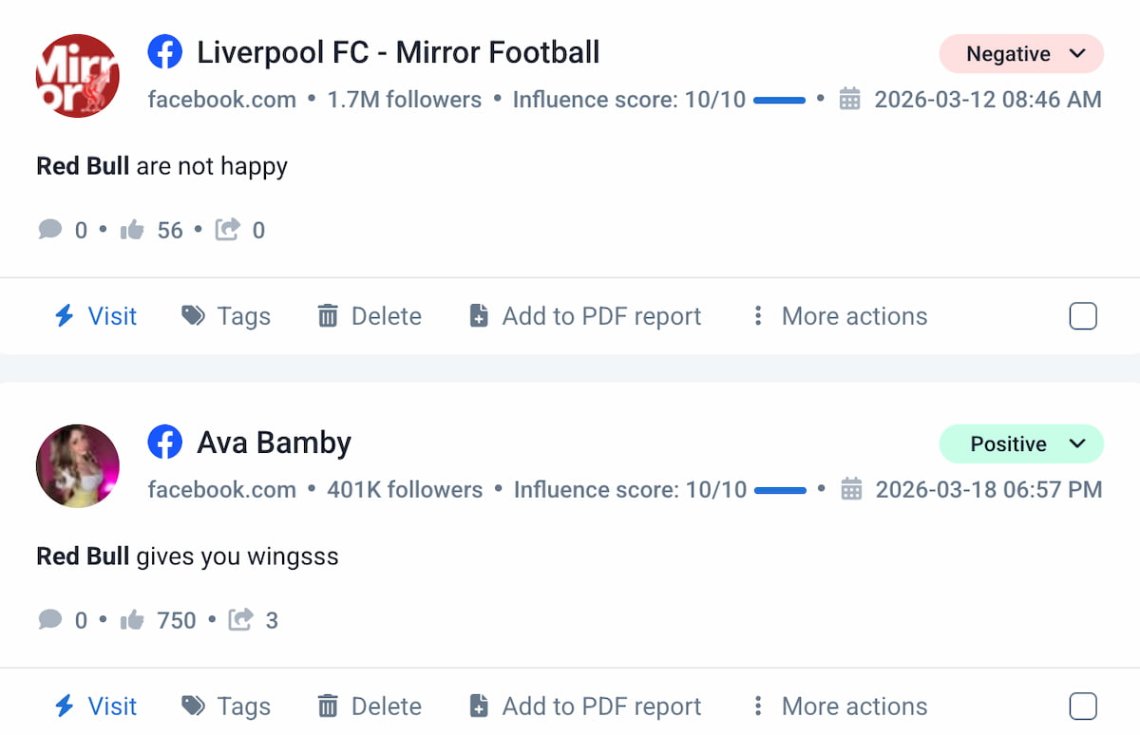This screenshot has width=1140, height=735.
Task: Open Ava Bamby's profile picture thumbnail
Action: tap(77, 466)
